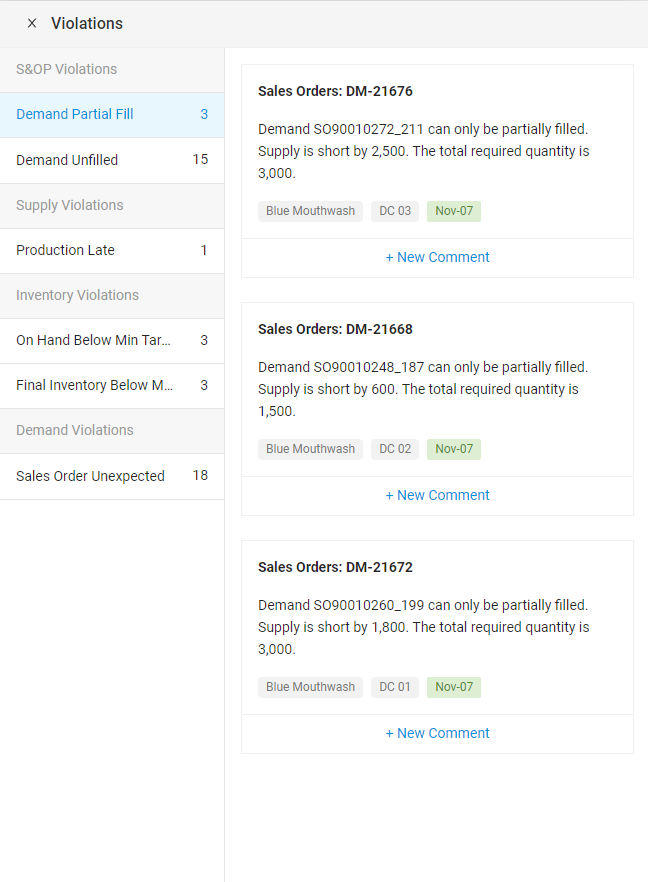
Task: Click the DC 02 location tag
Action: coord(395,449)
